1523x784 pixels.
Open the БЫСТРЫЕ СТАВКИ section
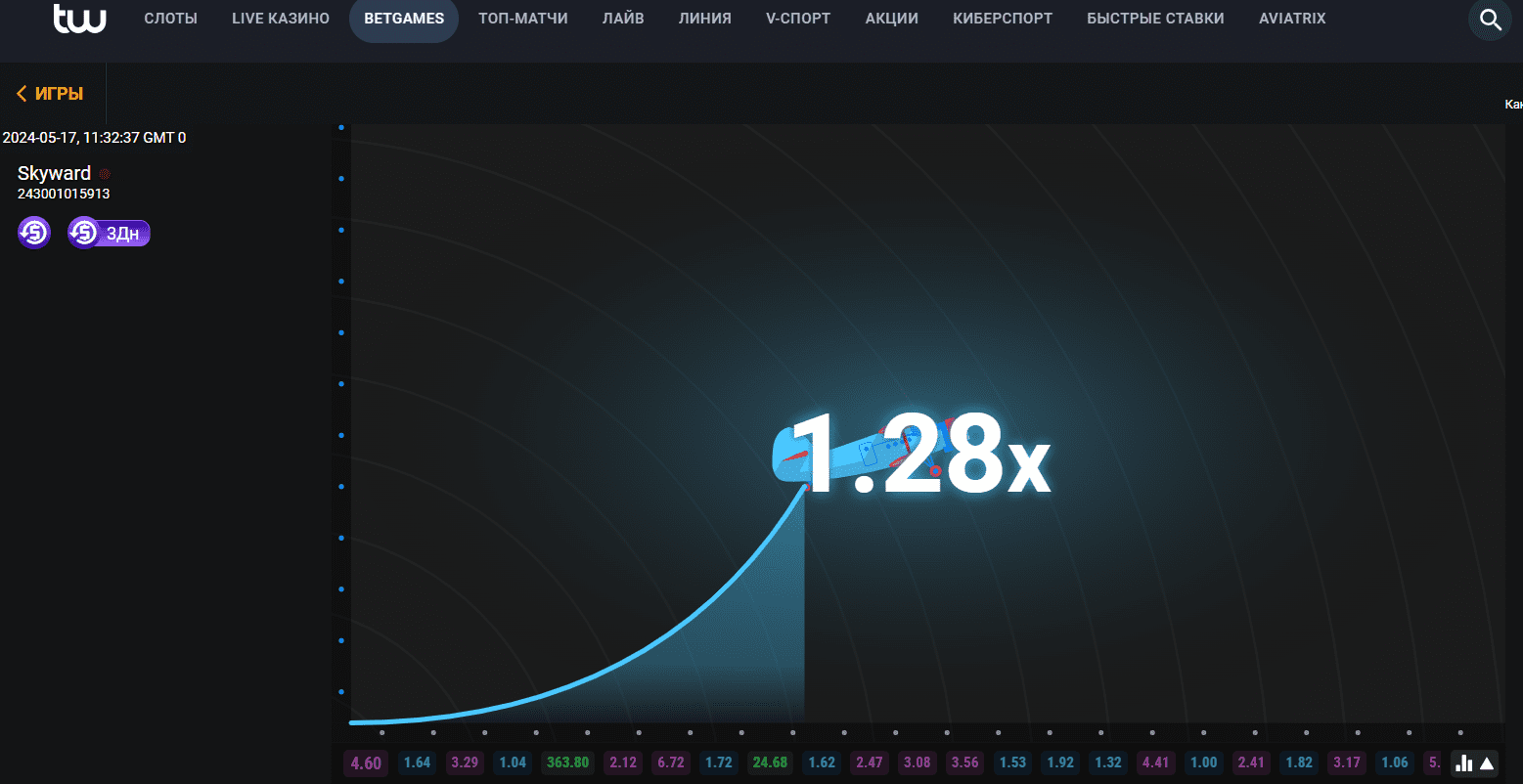[1155, 19]
